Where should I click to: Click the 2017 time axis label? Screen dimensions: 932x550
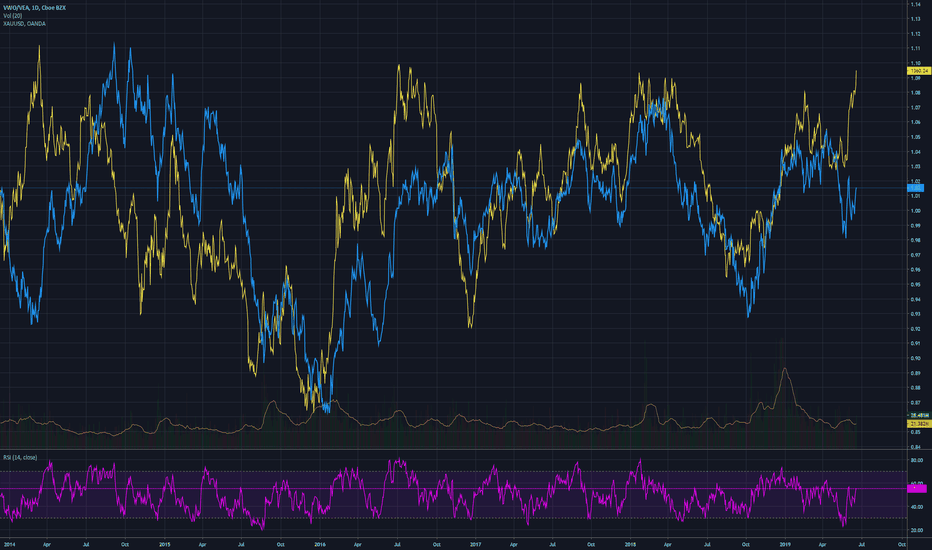476,544
